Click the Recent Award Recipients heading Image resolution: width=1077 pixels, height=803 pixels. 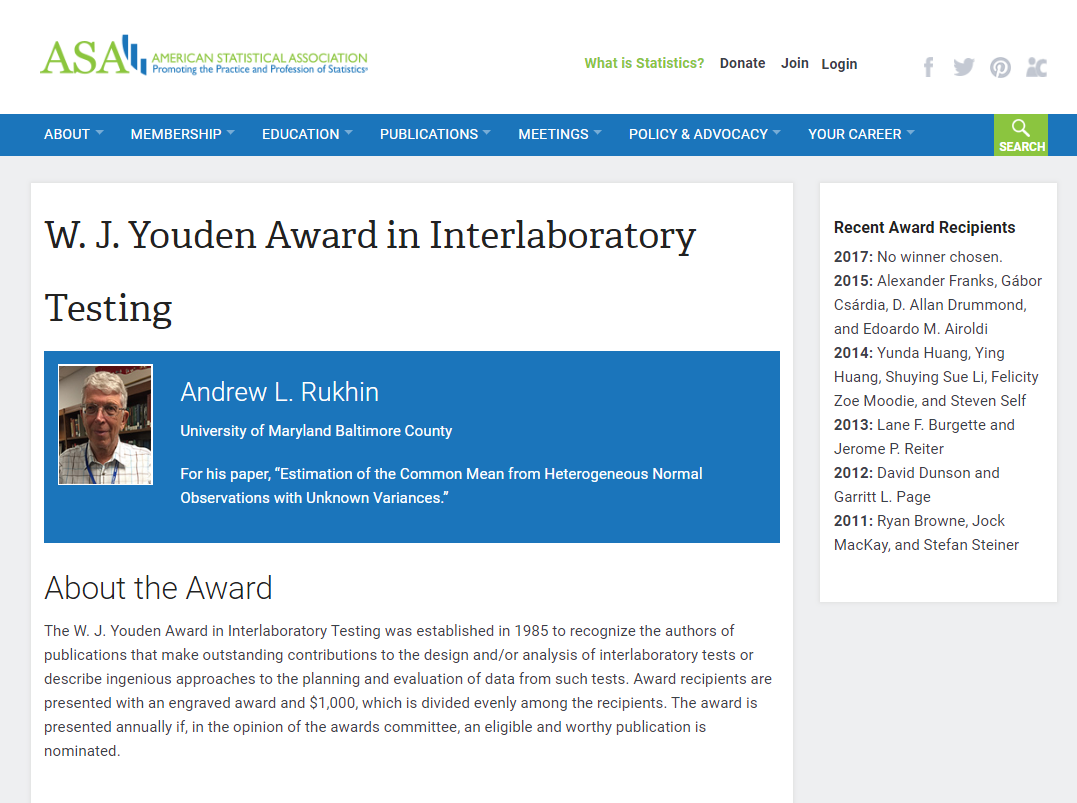(924, 227)
